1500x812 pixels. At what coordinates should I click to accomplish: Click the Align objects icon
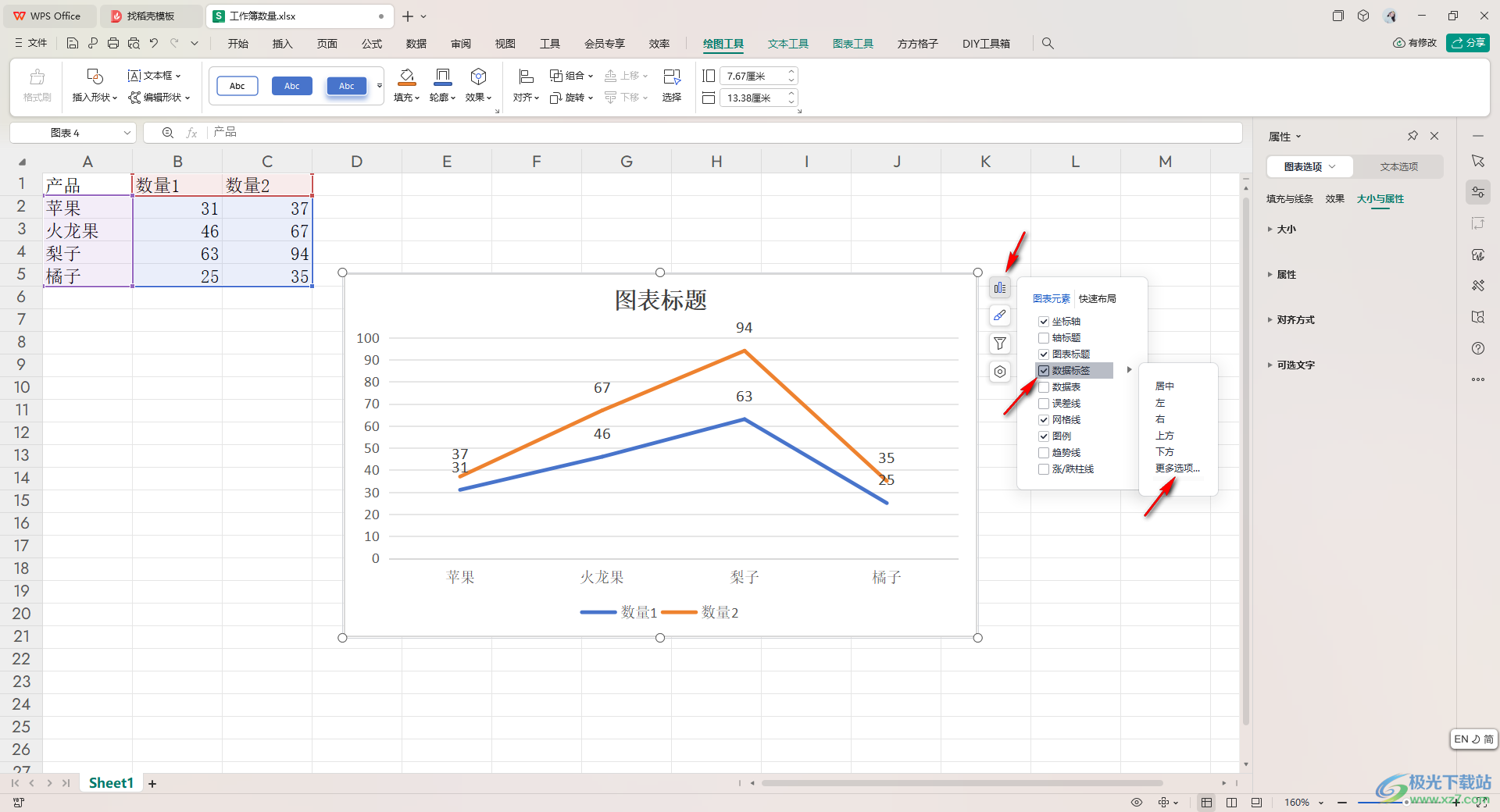pos(526,77)
